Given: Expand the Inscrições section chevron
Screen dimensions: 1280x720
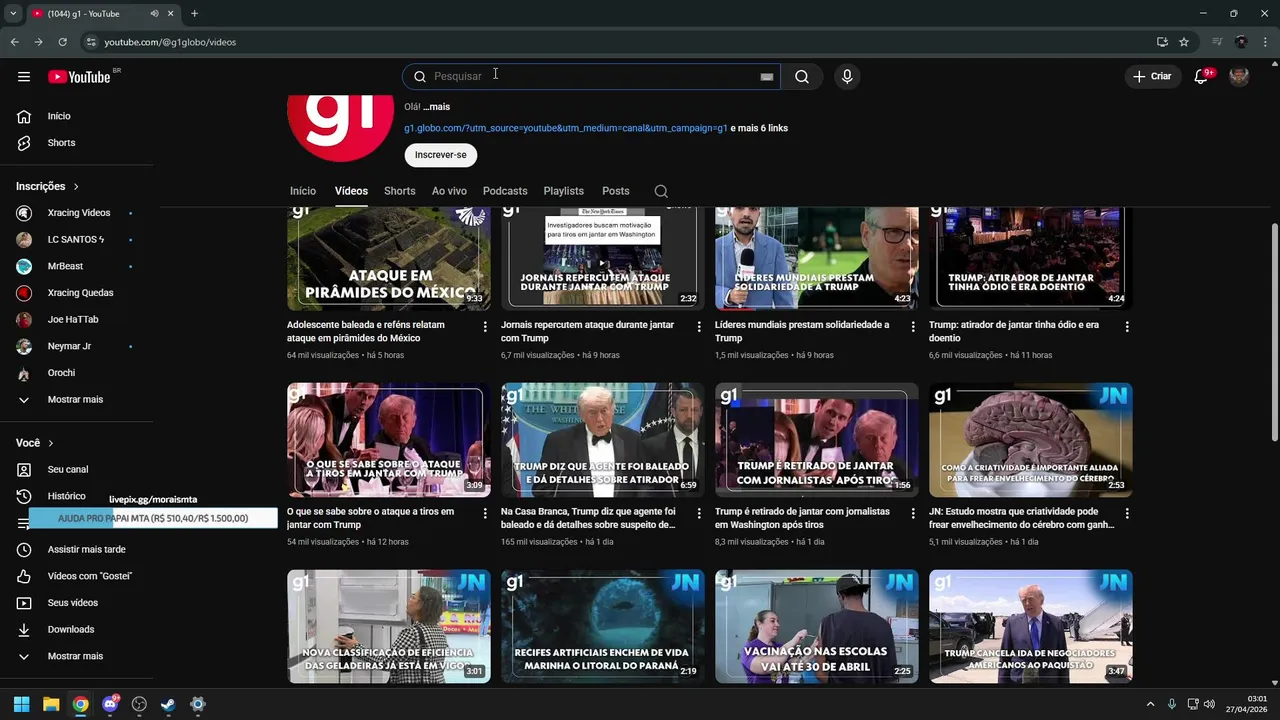Looking at the screenshot, I should coord(76,187).
